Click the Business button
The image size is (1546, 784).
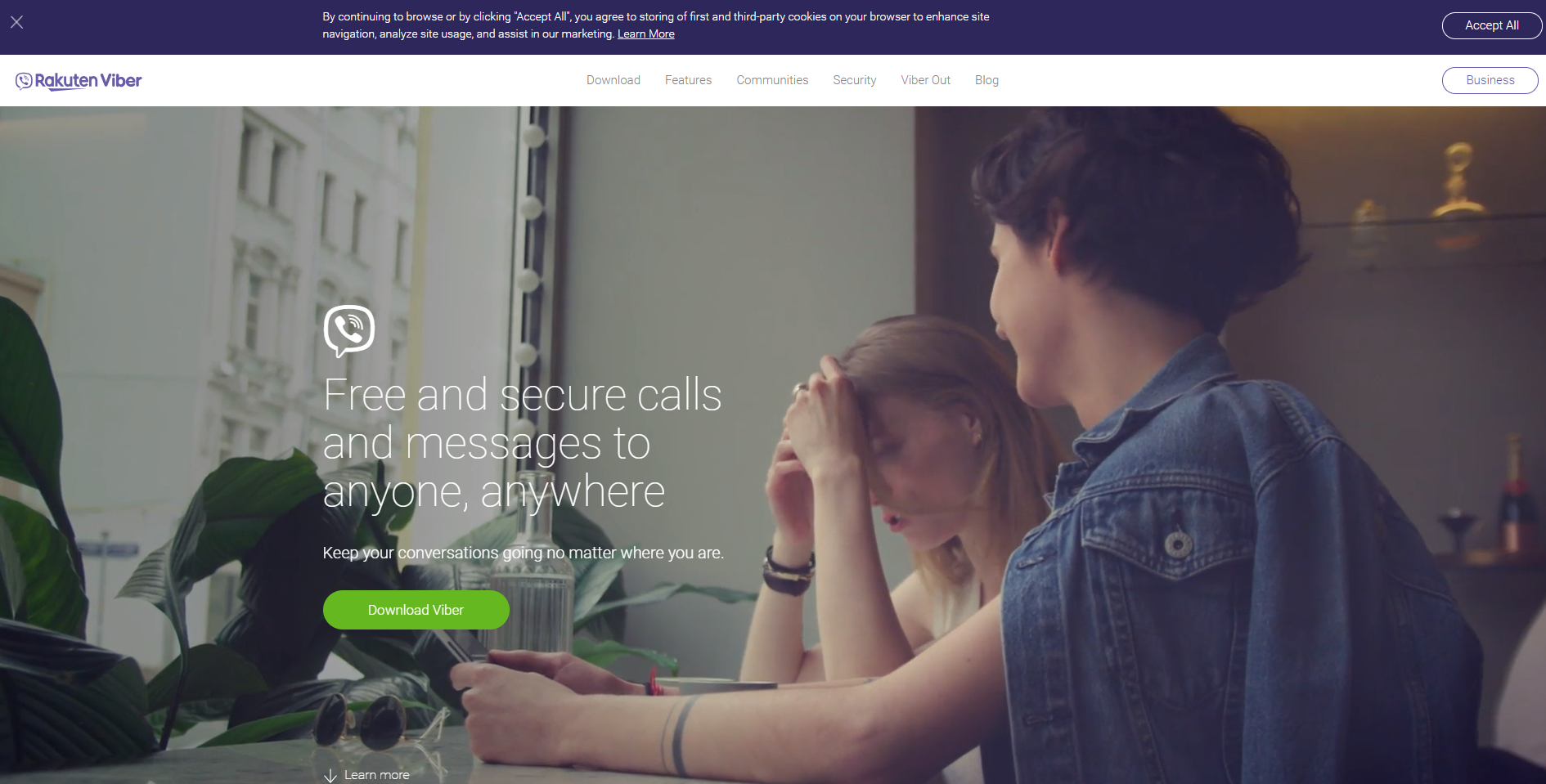(1490, 80)
